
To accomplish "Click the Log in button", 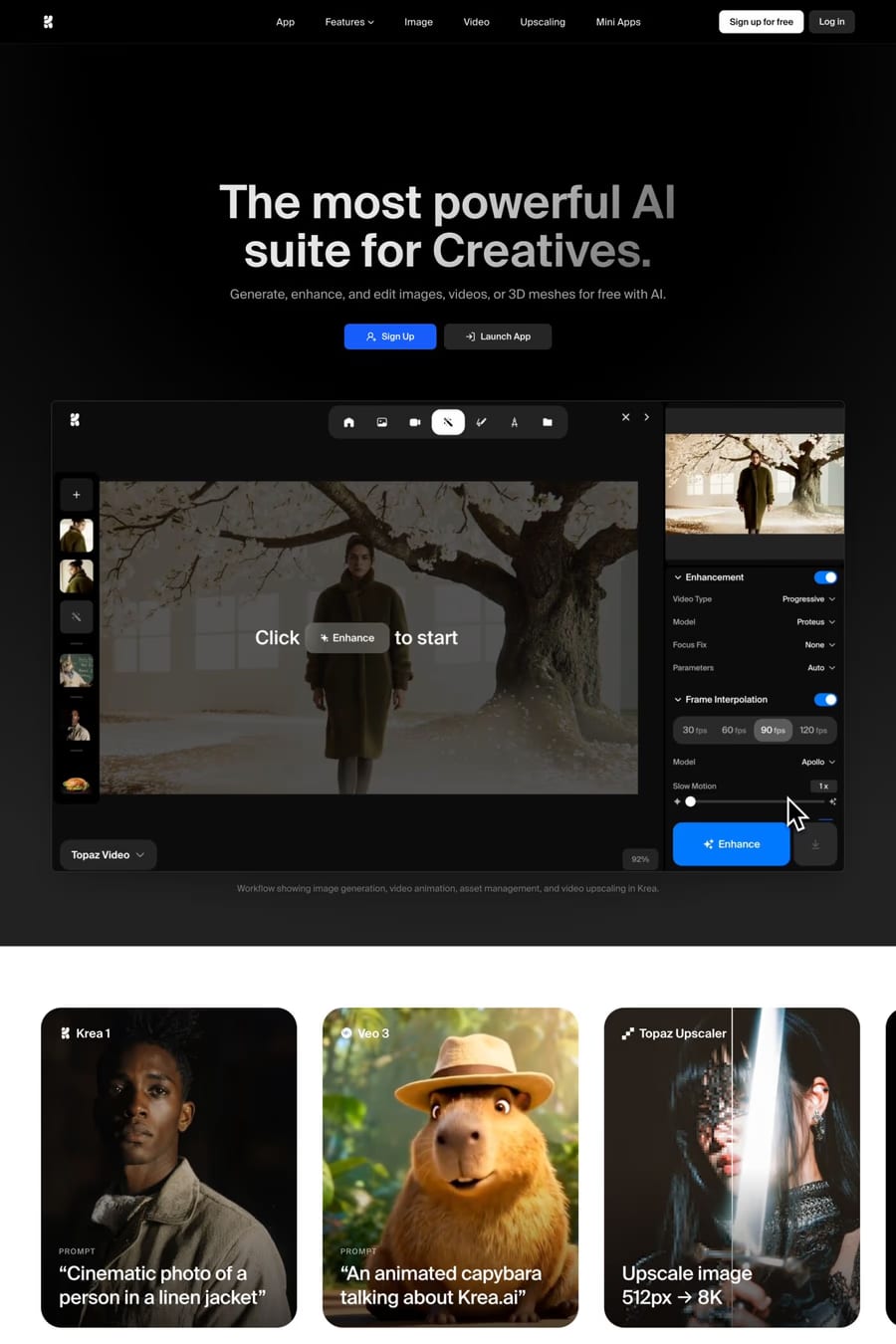I will [x=831, y=22].
